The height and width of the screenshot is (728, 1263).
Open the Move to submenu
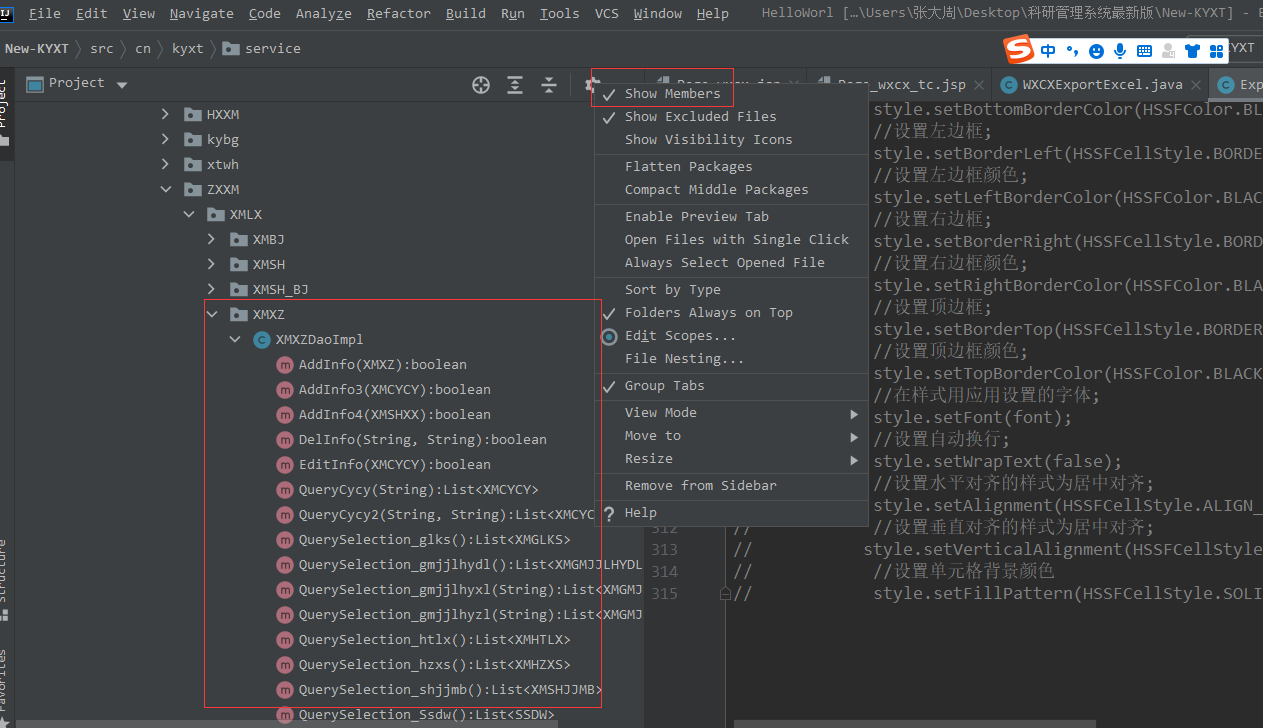(x=731, y=436)
